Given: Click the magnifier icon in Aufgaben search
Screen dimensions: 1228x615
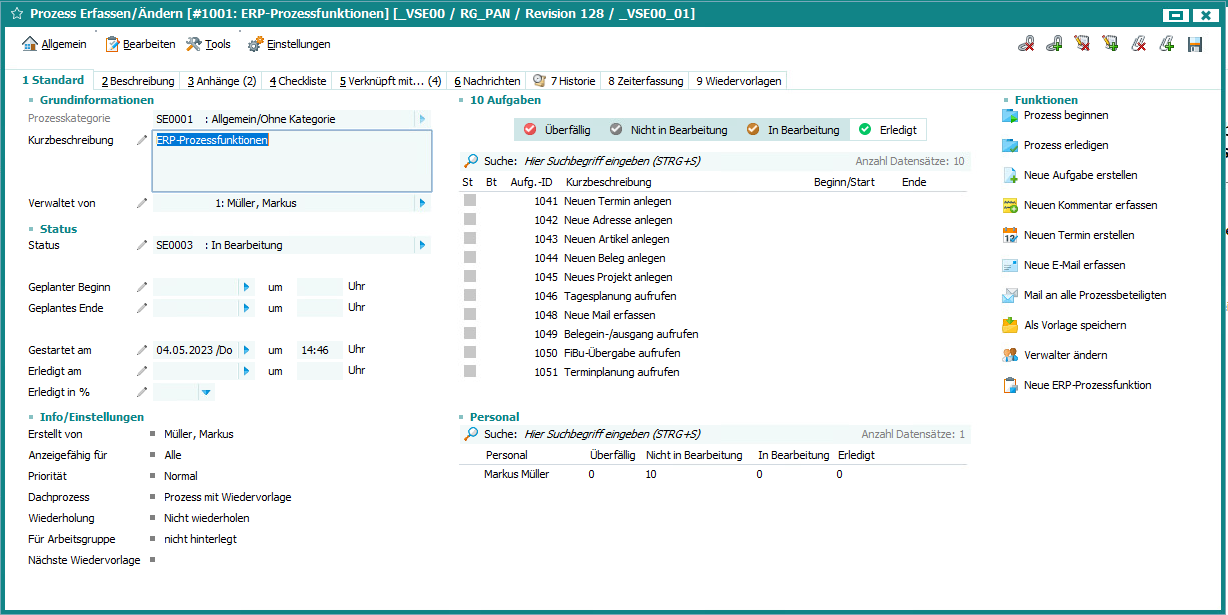Looking at the screenshot, I should (x=471, y=160).
